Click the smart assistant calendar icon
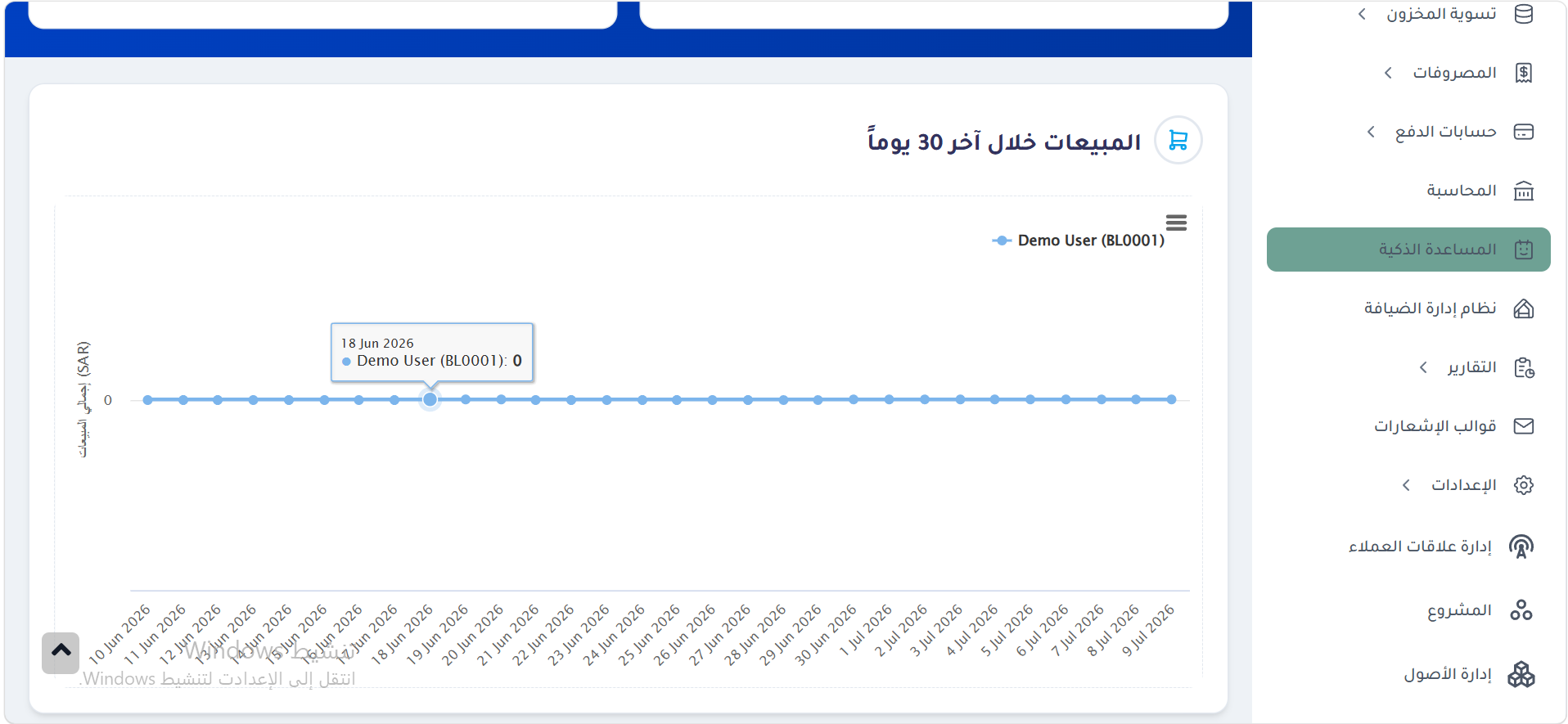 (1523, 250)
